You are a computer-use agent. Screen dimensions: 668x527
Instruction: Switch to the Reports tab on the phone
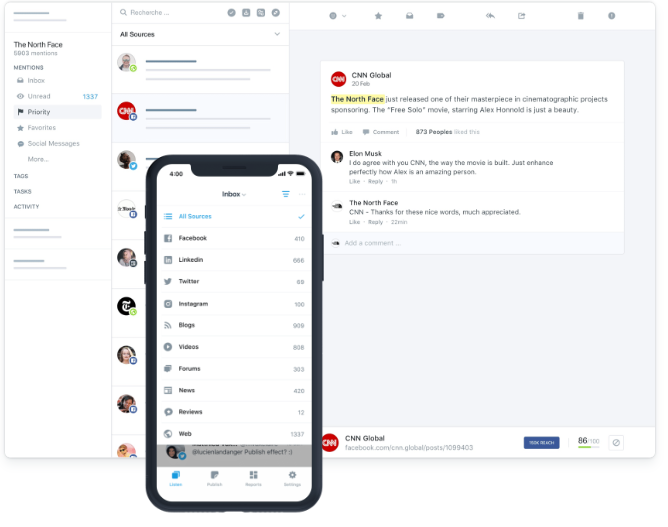(253, 478)
